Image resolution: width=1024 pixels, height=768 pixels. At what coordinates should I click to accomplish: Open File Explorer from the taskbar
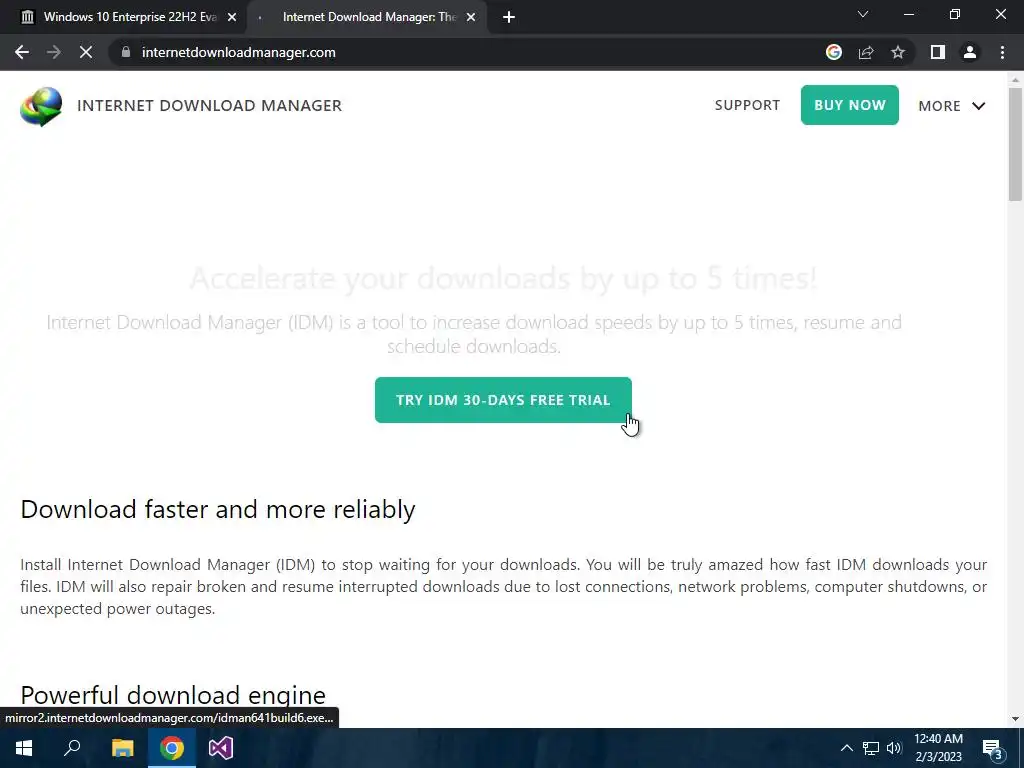click(122, 748)
